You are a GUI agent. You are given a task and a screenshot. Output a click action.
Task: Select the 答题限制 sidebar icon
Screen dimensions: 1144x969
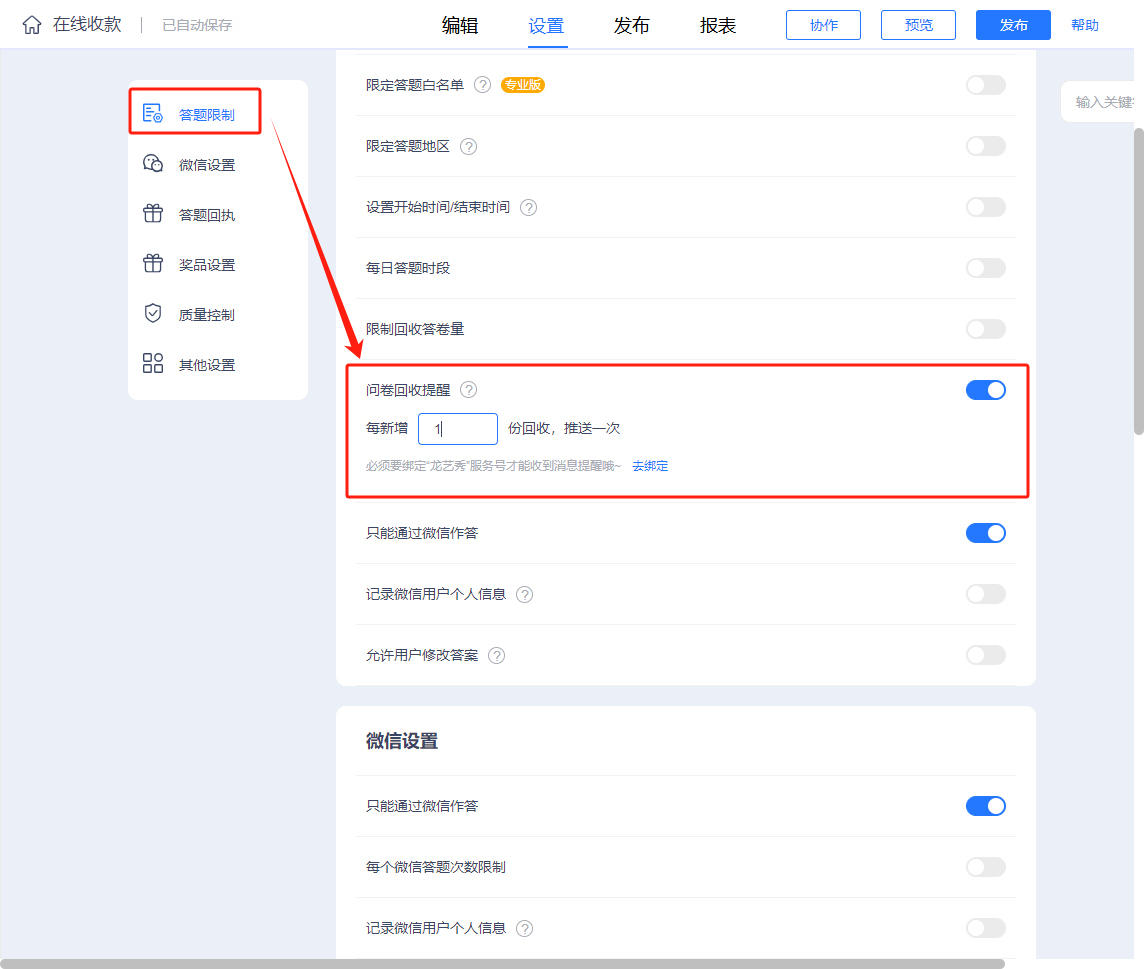(152, 114)
